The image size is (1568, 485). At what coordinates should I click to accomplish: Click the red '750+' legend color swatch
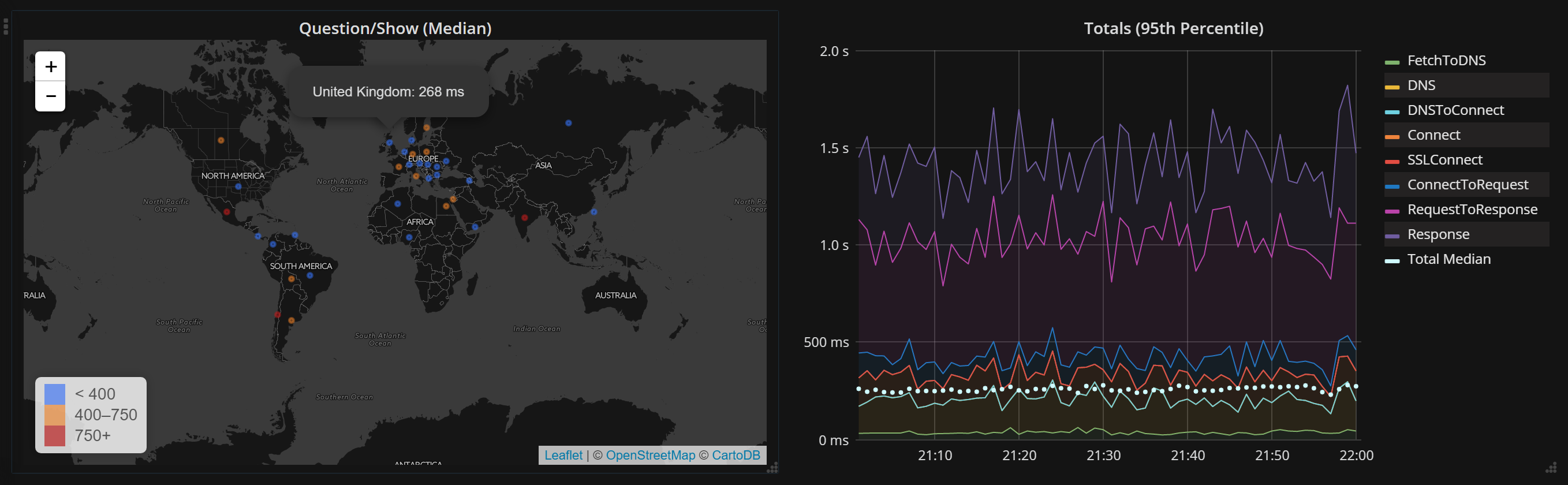coord(55,436)
